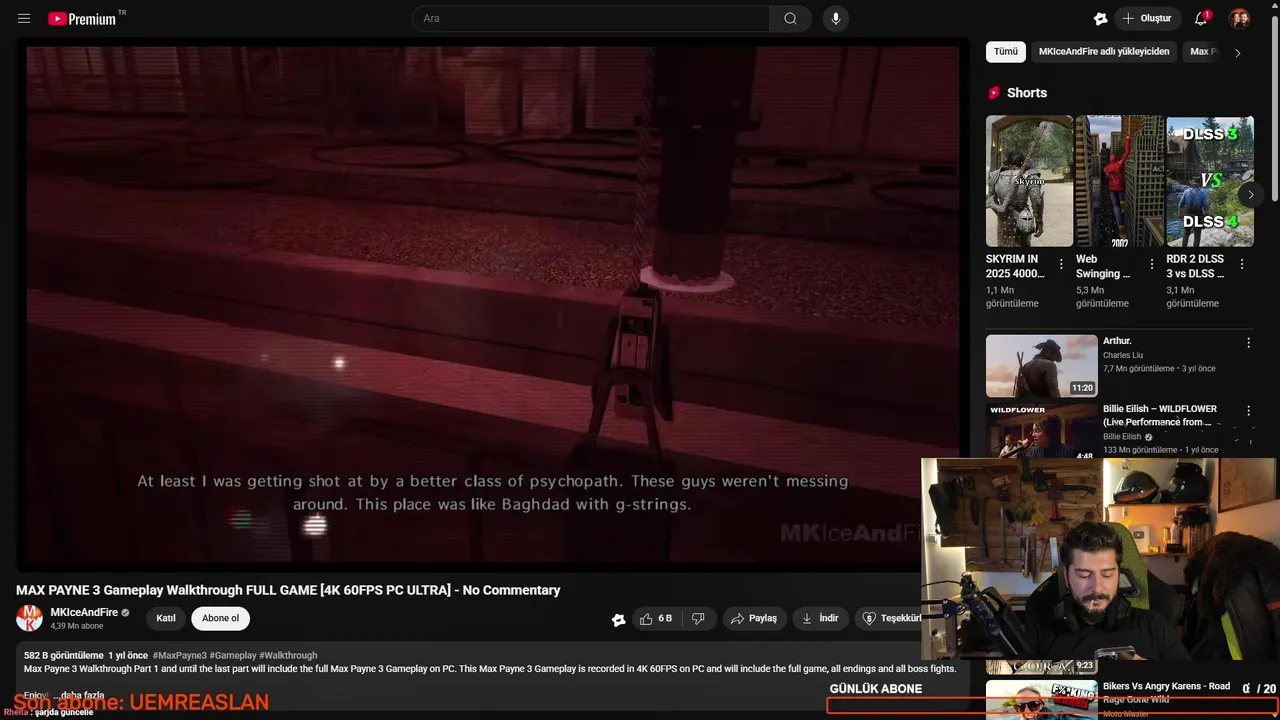This screenshot has height=720, width=1280.
Task: Open MKIceAndFire channel avatar
Action: (30, 618)
